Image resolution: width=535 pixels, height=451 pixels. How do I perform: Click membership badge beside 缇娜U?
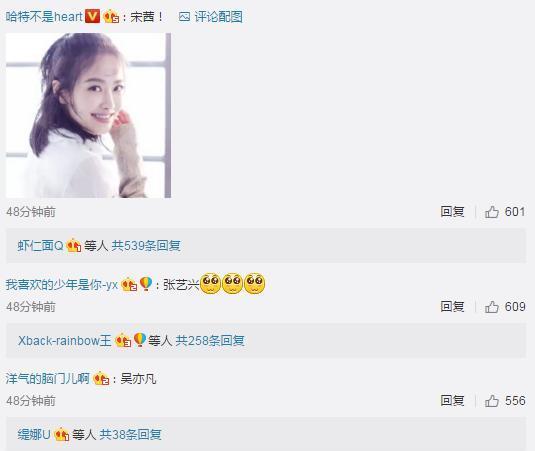[61, 434]
